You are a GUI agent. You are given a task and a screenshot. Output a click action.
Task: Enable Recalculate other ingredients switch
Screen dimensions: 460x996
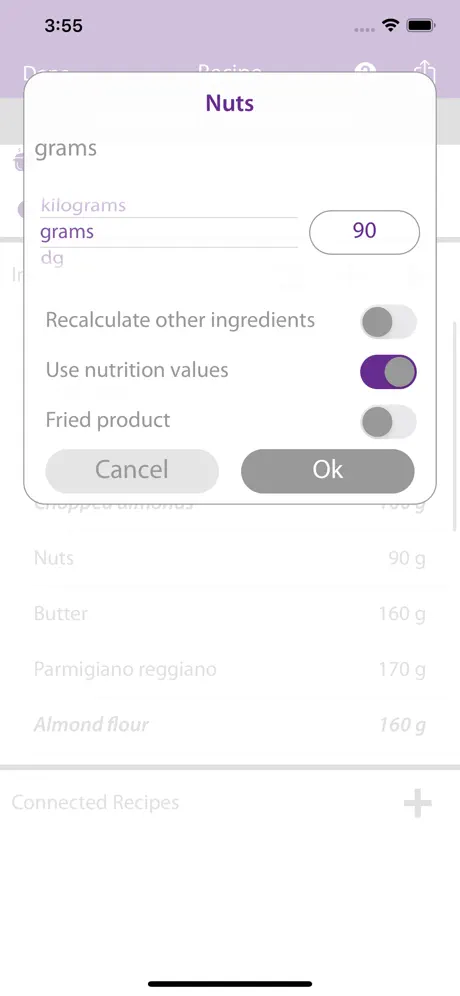(388, 321)
